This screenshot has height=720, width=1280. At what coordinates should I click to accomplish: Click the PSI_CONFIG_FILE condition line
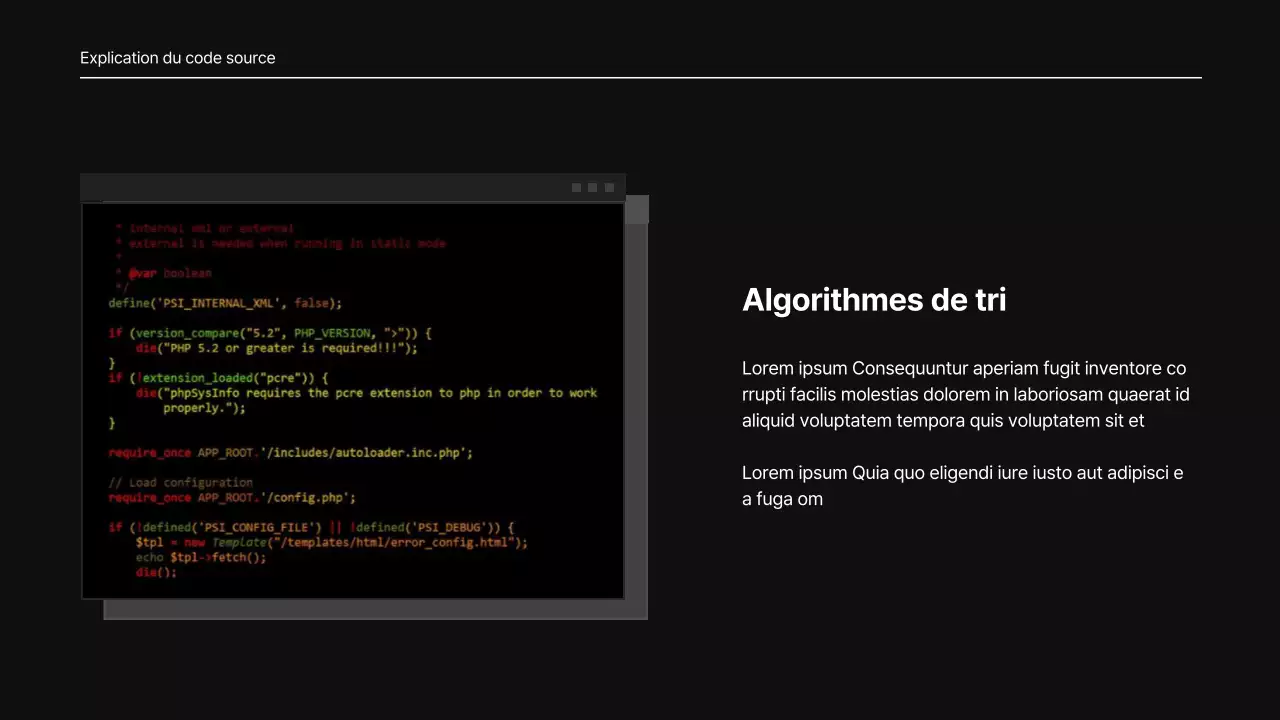310,527
